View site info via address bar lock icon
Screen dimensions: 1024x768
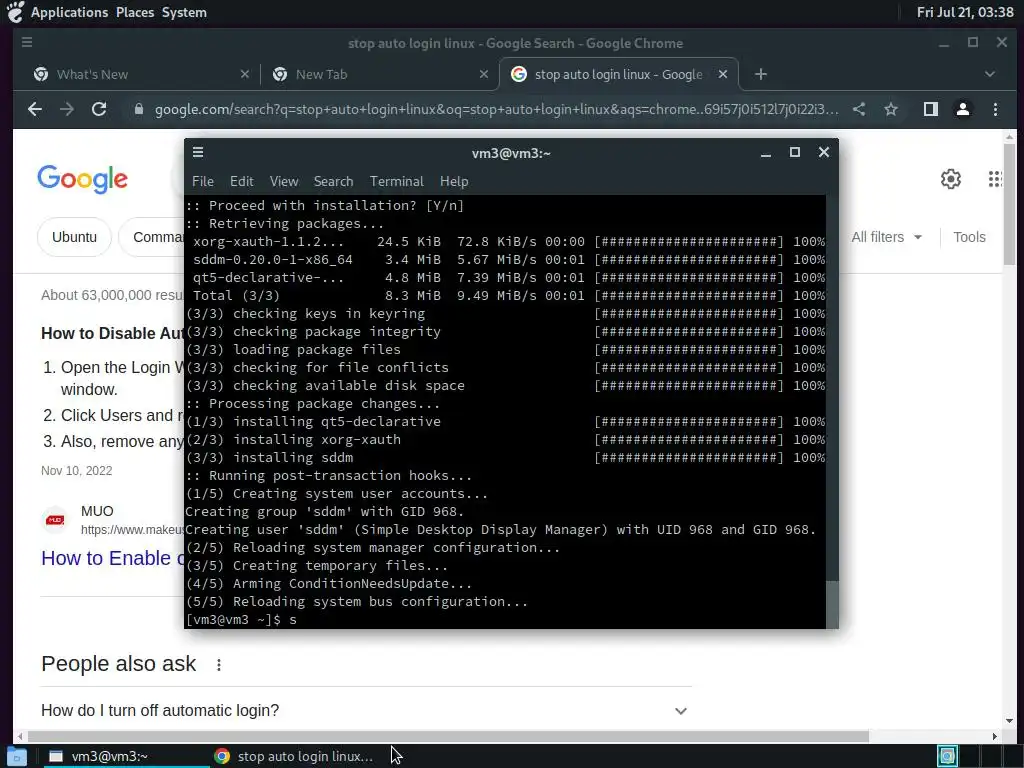pyautogui.click(x=138, y=109)
